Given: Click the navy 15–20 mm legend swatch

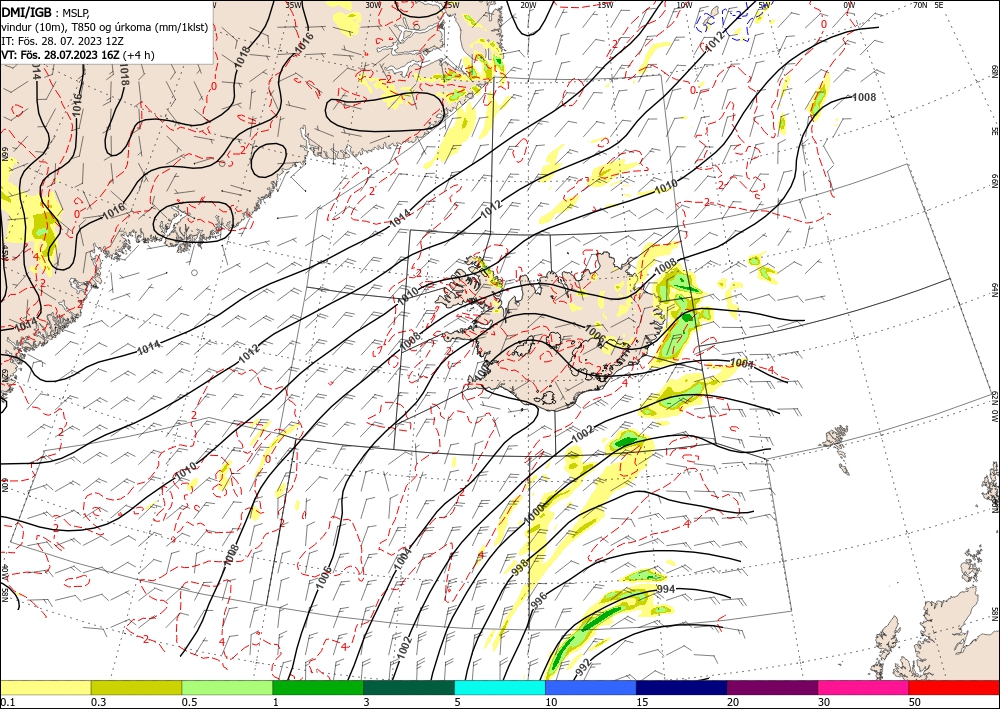Looking at the screenshot, I should point(682,687).
